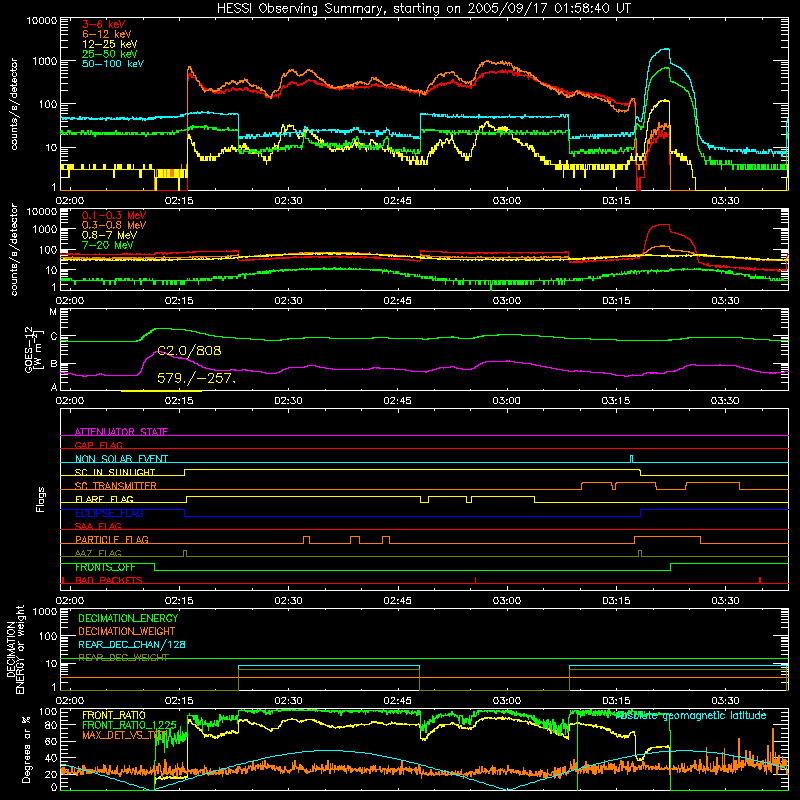Select the FLARE_FLAG label
Screen dimensions: 800x800
point(104,499)
